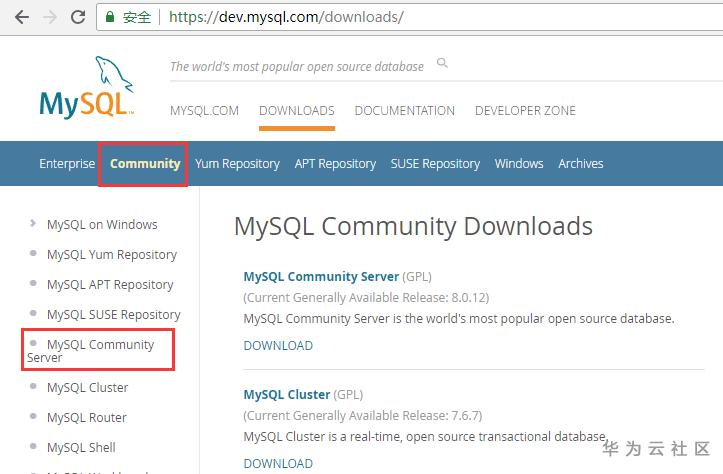Select Community in the blue menu
Image resolution: width=723 pixels, height=474 pixels.
[145, 163]
